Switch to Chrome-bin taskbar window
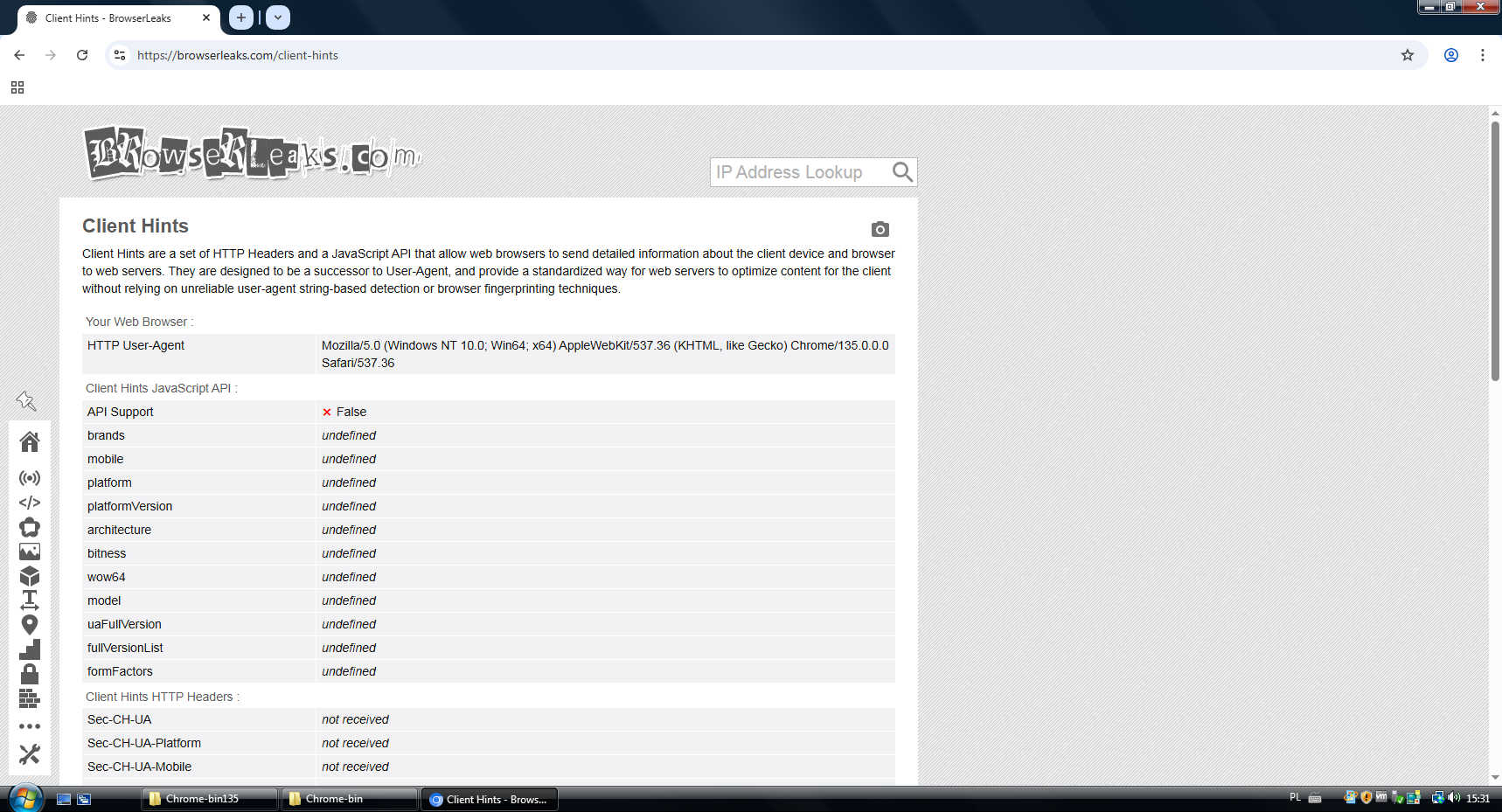This screenshot has height=812, width=1502. click(350, 799)
